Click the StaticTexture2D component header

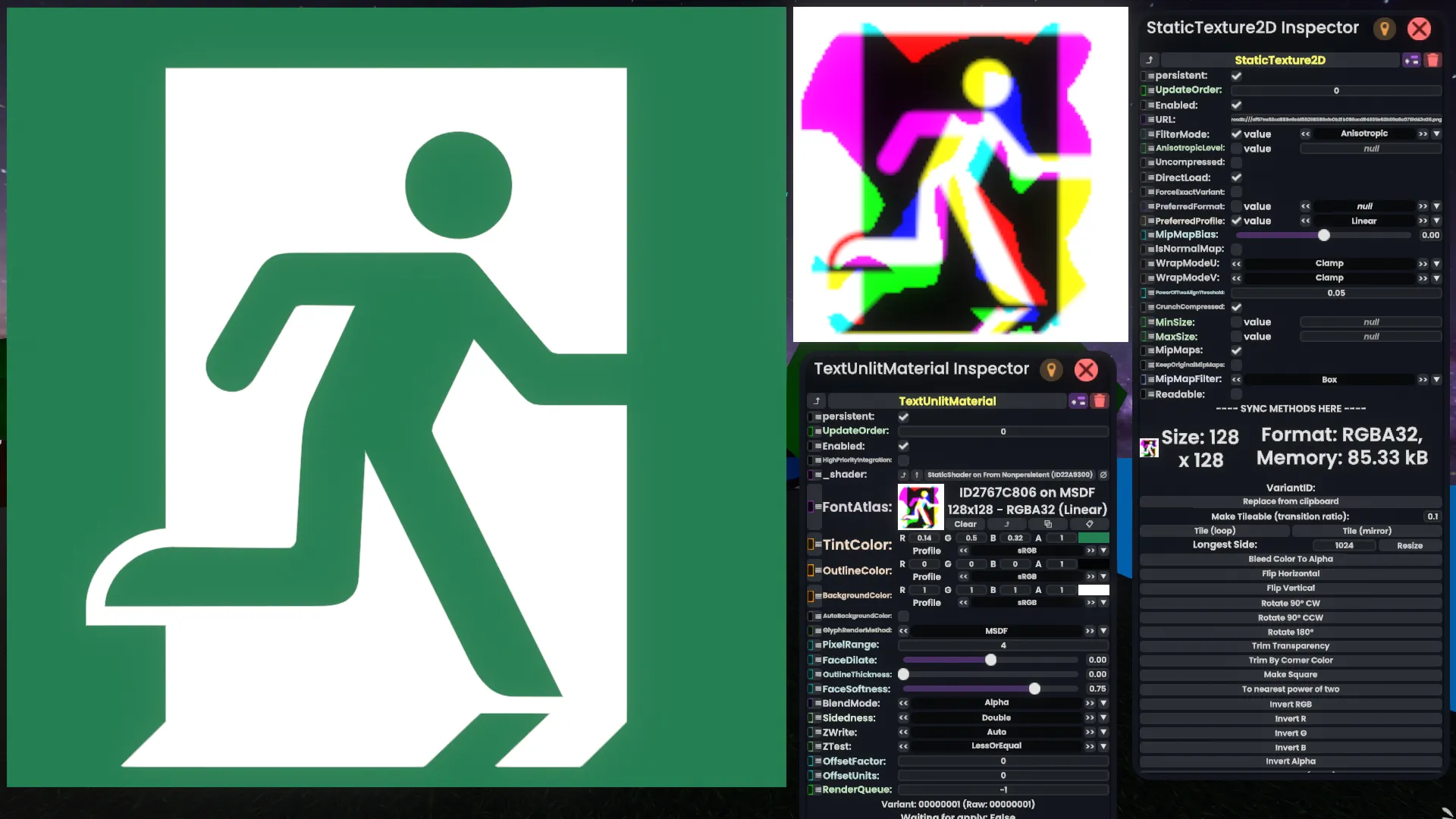(1280, 60)
